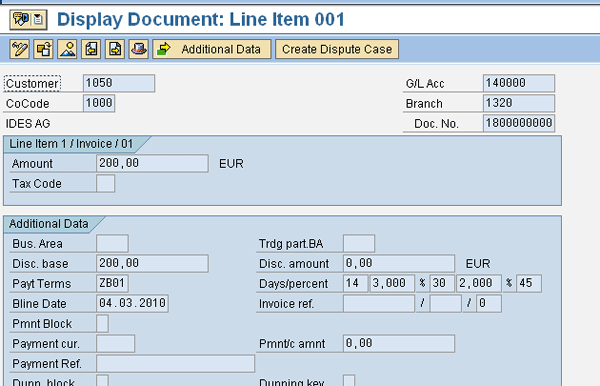Viewport: 600px width, 386px height.
Task: Select the Payt Terms ZB01 field
Action: coord(112,283)
